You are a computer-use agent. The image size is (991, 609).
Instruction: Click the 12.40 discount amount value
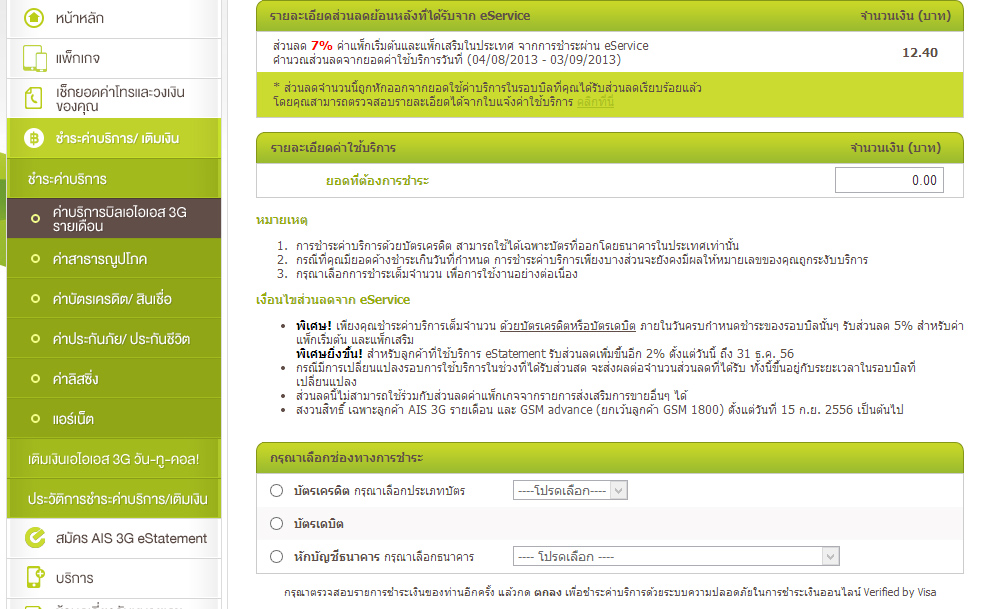click(x=920, y=52)
